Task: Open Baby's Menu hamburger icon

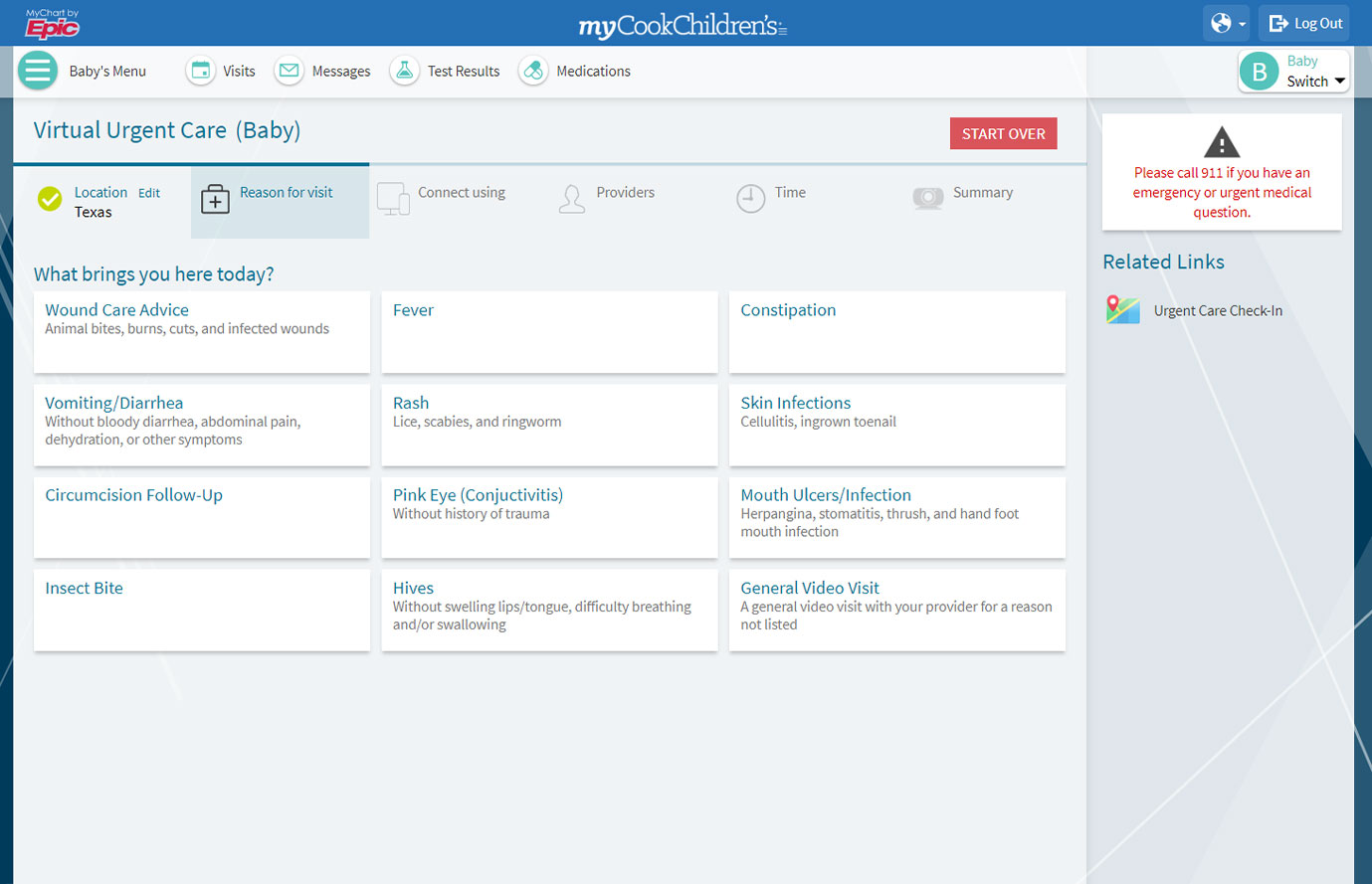Action: [38, 71]
